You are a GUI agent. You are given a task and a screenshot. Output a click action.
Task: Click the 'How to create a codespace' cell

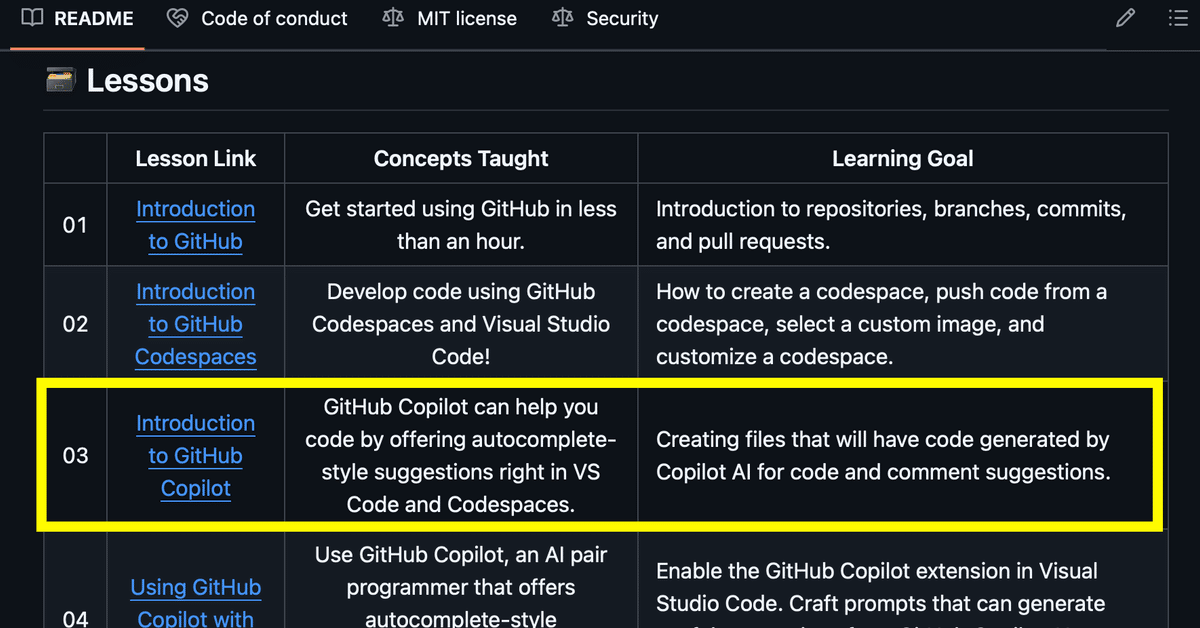click(903, 324)
